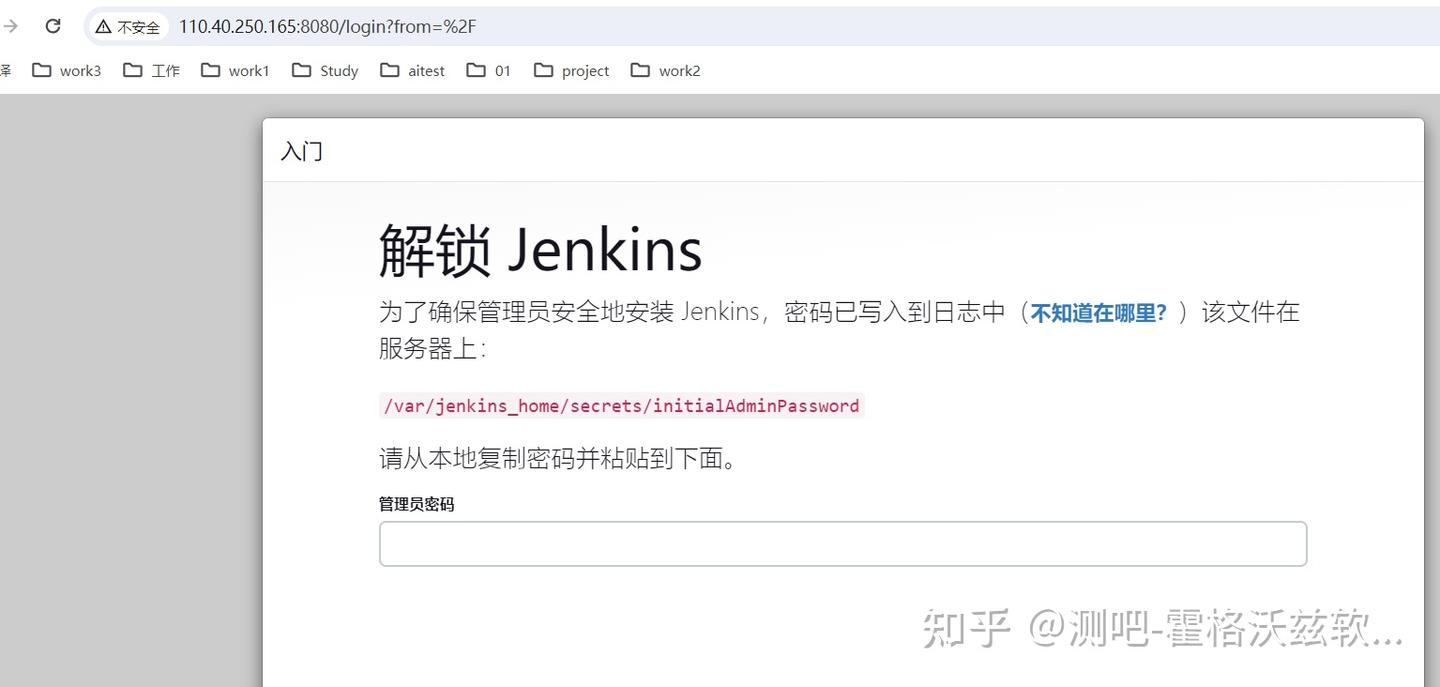The width and height of the screenshot is (1440, 687).
Task: Click the 不安全 site security indicator
Action: 127,26
